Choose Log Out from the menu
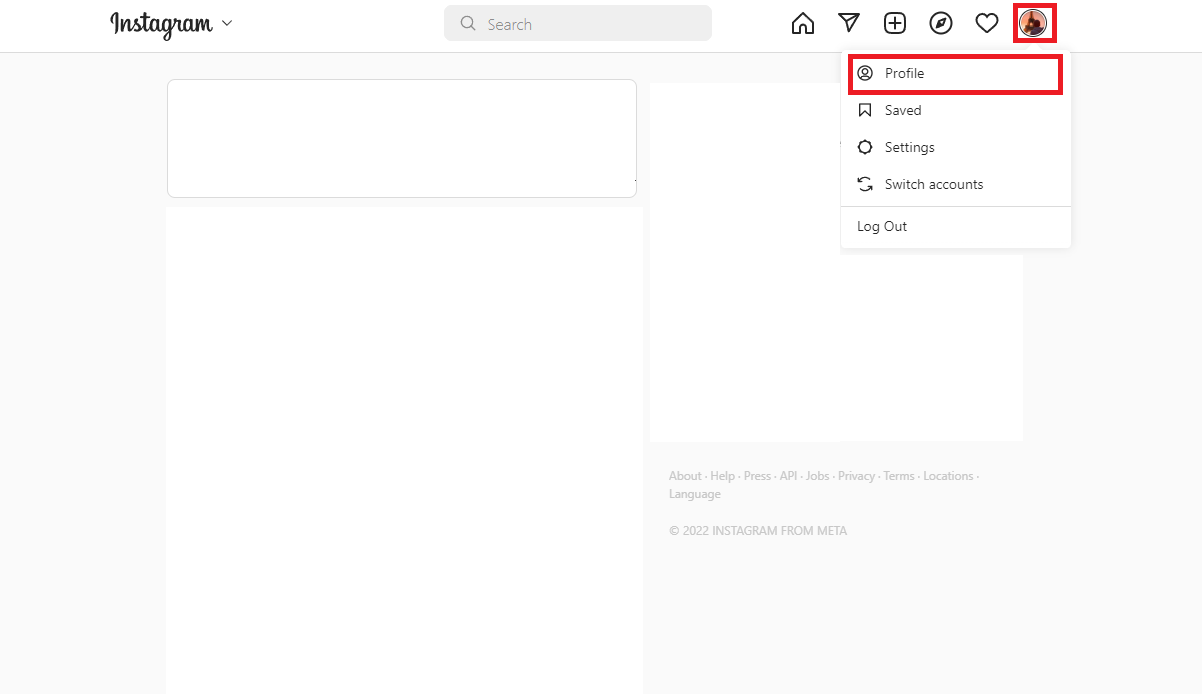1202x694 pixels. click(x=955, y=227)
